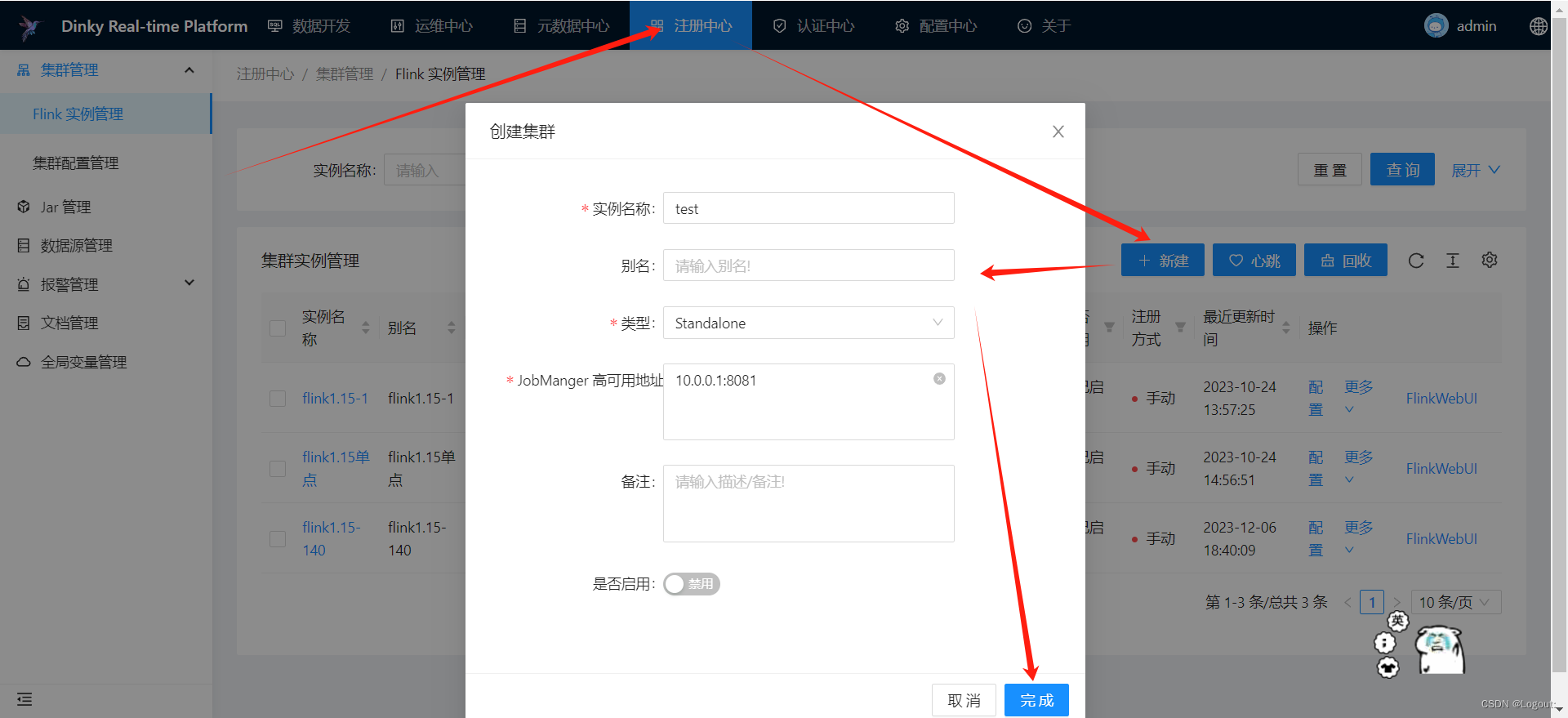Open the admin user avatar

point(1436,25)
